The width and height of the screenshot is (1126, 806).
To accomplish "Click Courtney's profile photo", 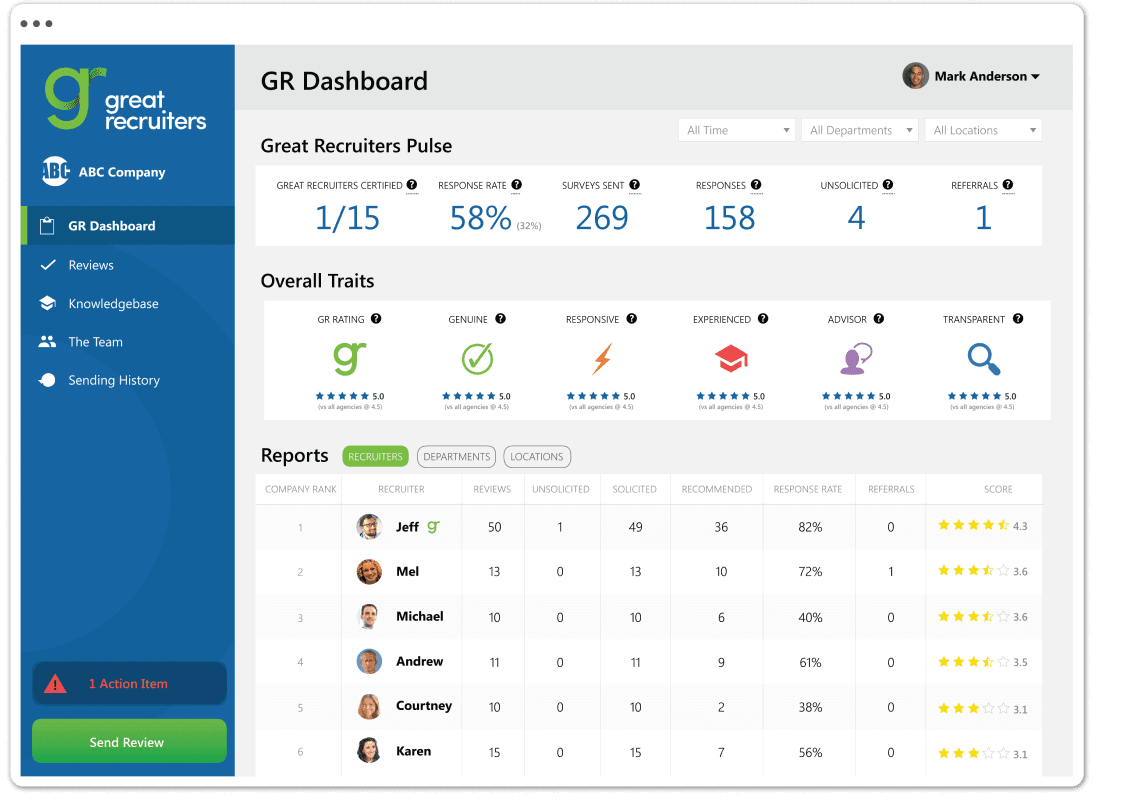I will pyautogui.click(x=369, y=707).
